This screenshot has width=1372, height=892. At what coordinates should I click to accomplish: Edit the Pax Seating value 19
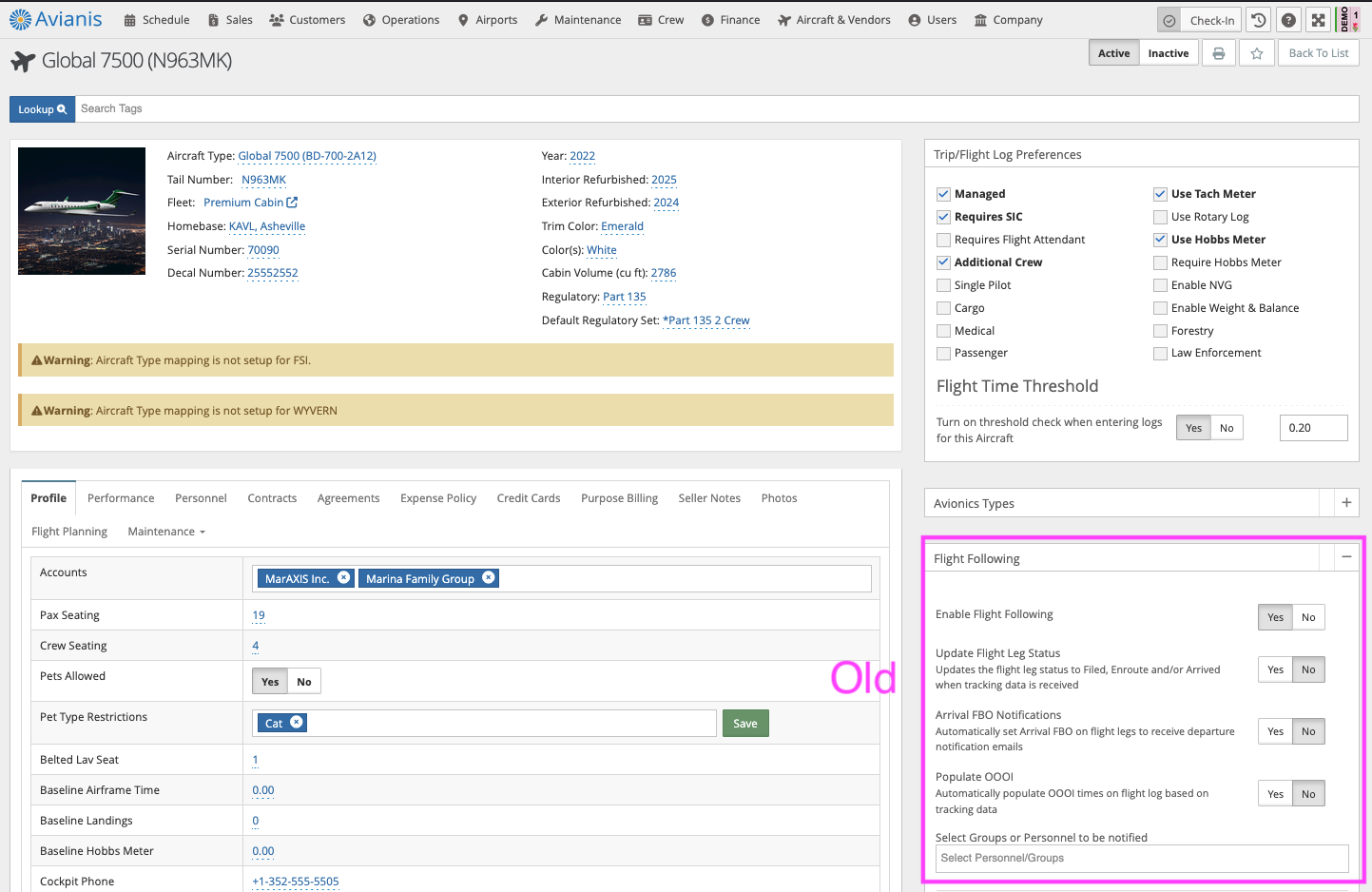(x=259, y=615)
